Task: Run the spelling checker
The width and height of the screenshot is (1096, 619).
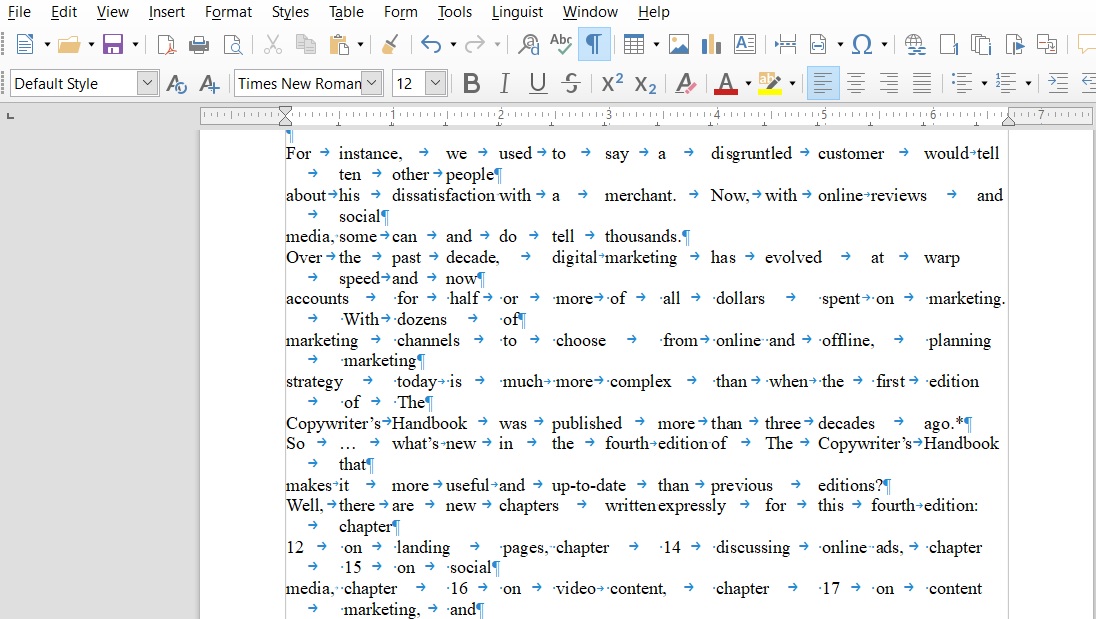Action: click(560, 44)
